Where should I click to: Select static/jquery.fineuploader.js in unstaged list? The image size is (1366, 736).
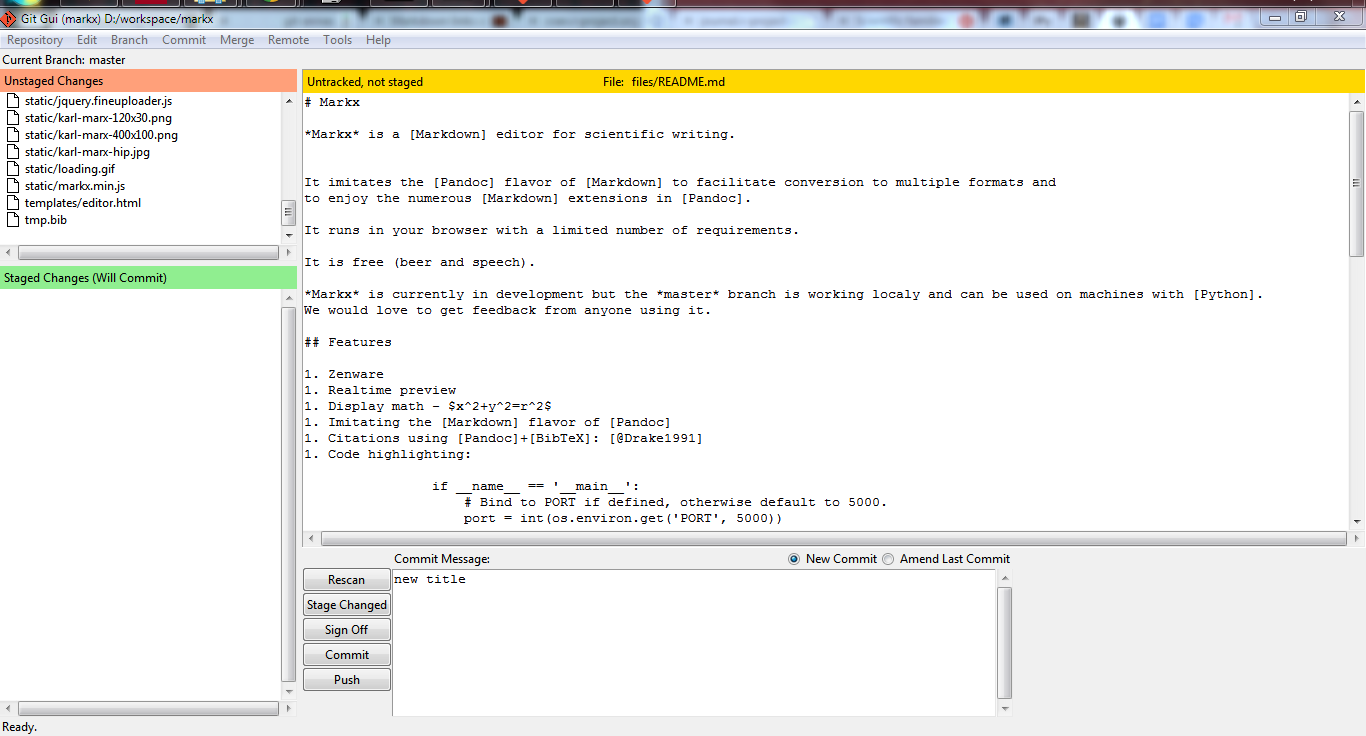point(98,101)
